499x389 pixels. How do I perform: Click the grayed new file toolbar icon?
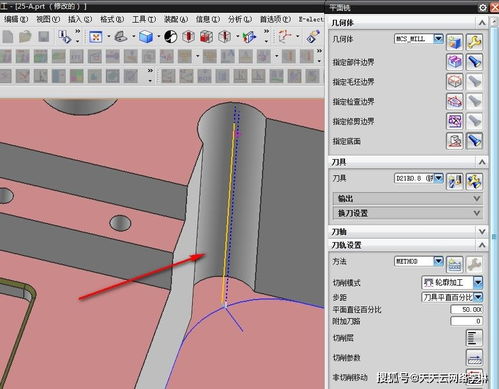(8, 36)
